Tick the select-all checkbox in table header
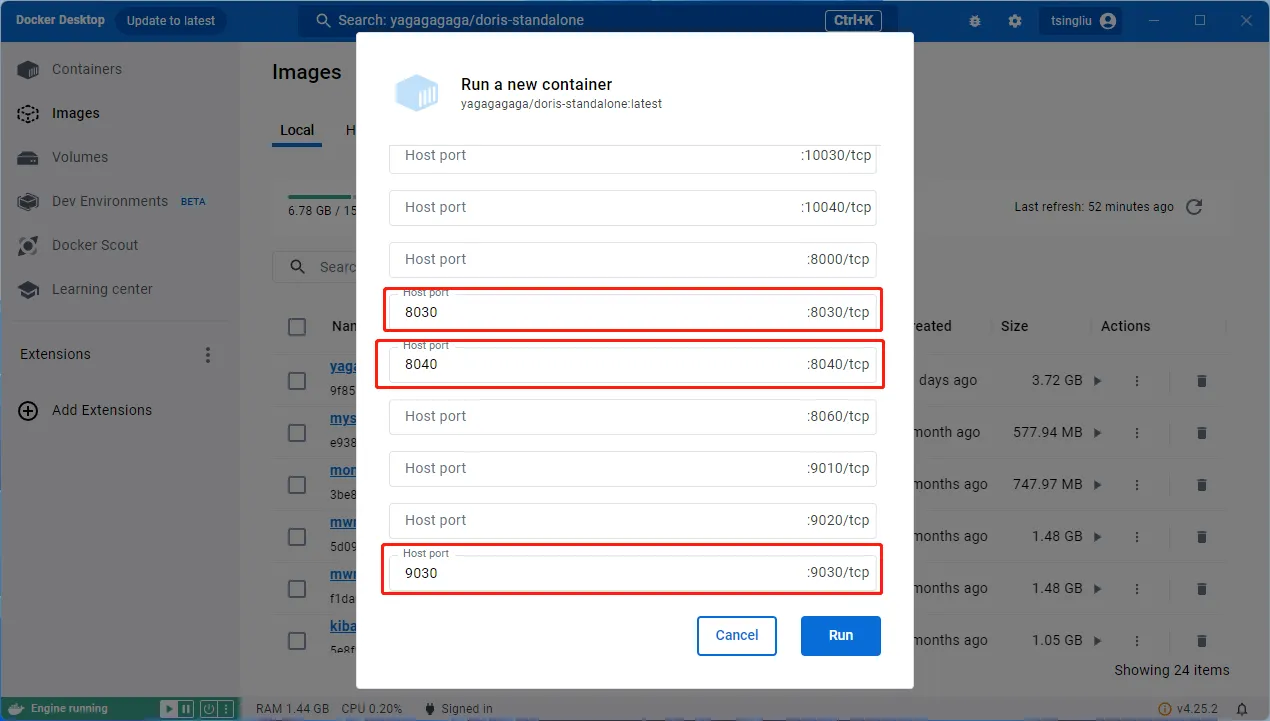This screenshot has width=1270, height=721. pos(297,327)
